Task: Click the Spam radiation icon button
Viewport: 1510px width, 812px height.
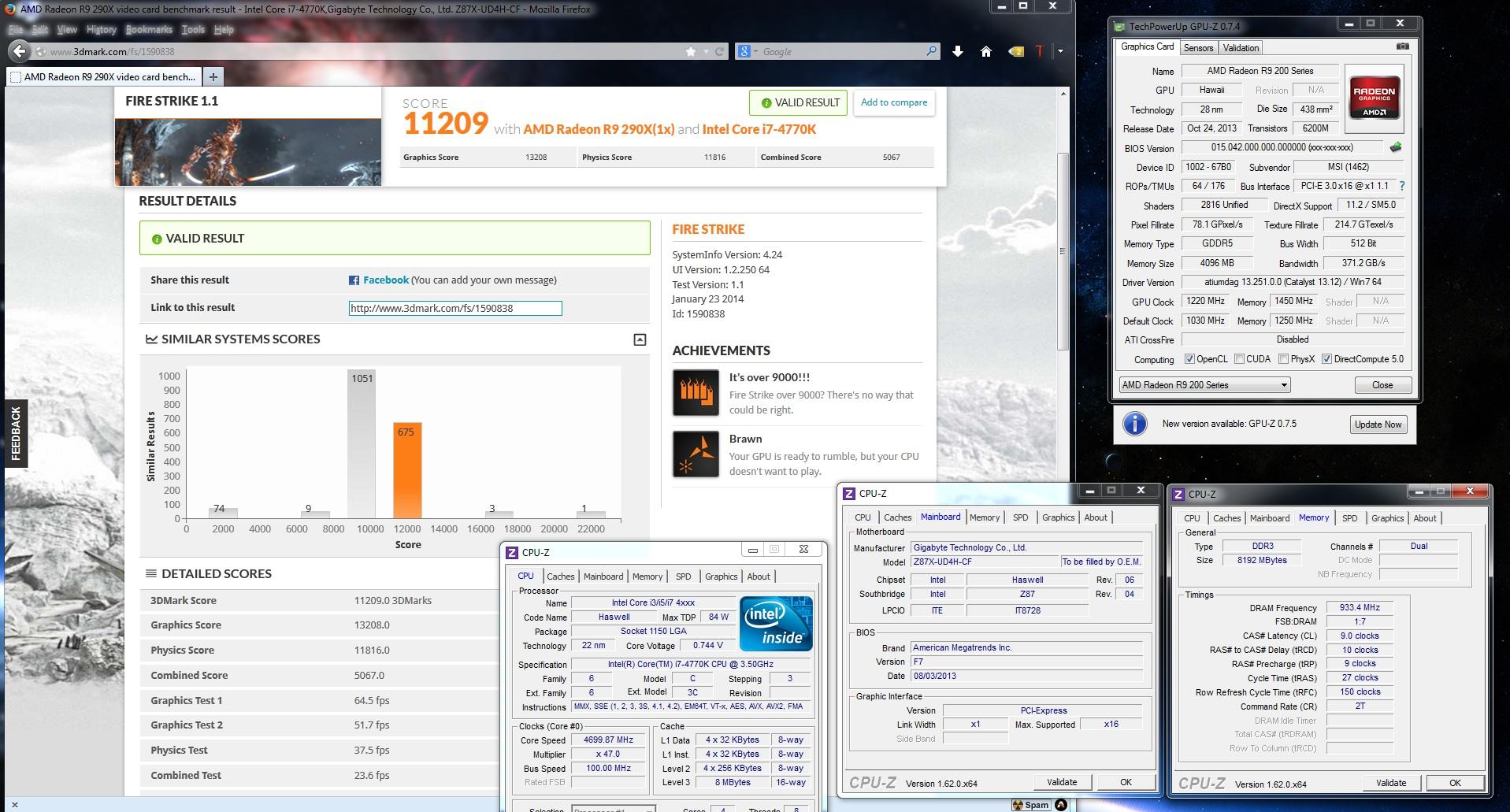Action: [1031, 805]
